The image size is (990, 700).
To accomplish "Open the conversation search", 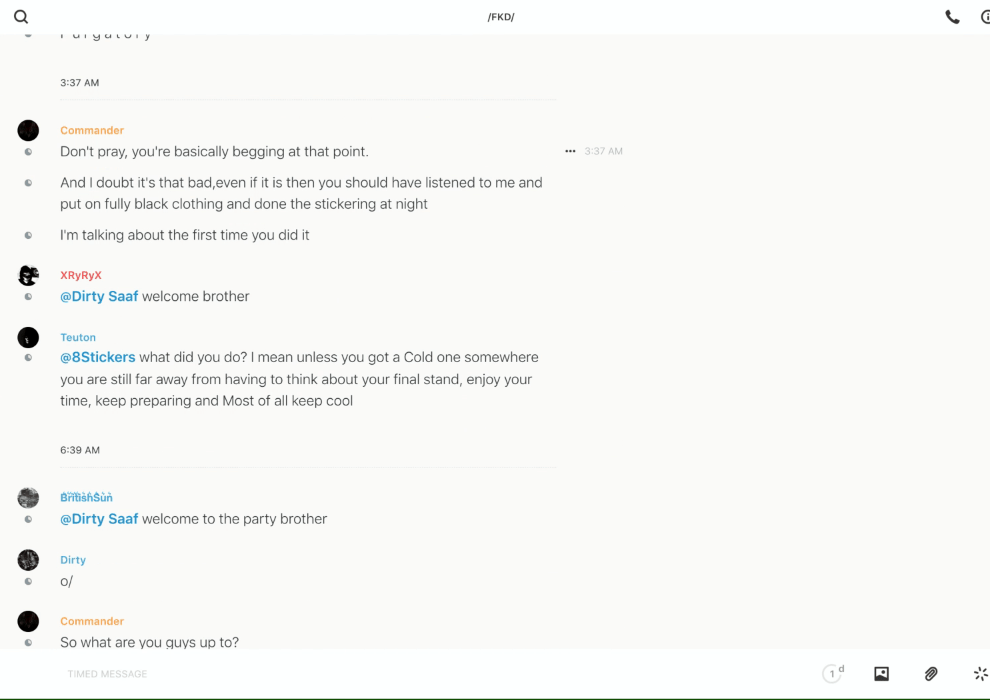I will [x=21, y=17].
